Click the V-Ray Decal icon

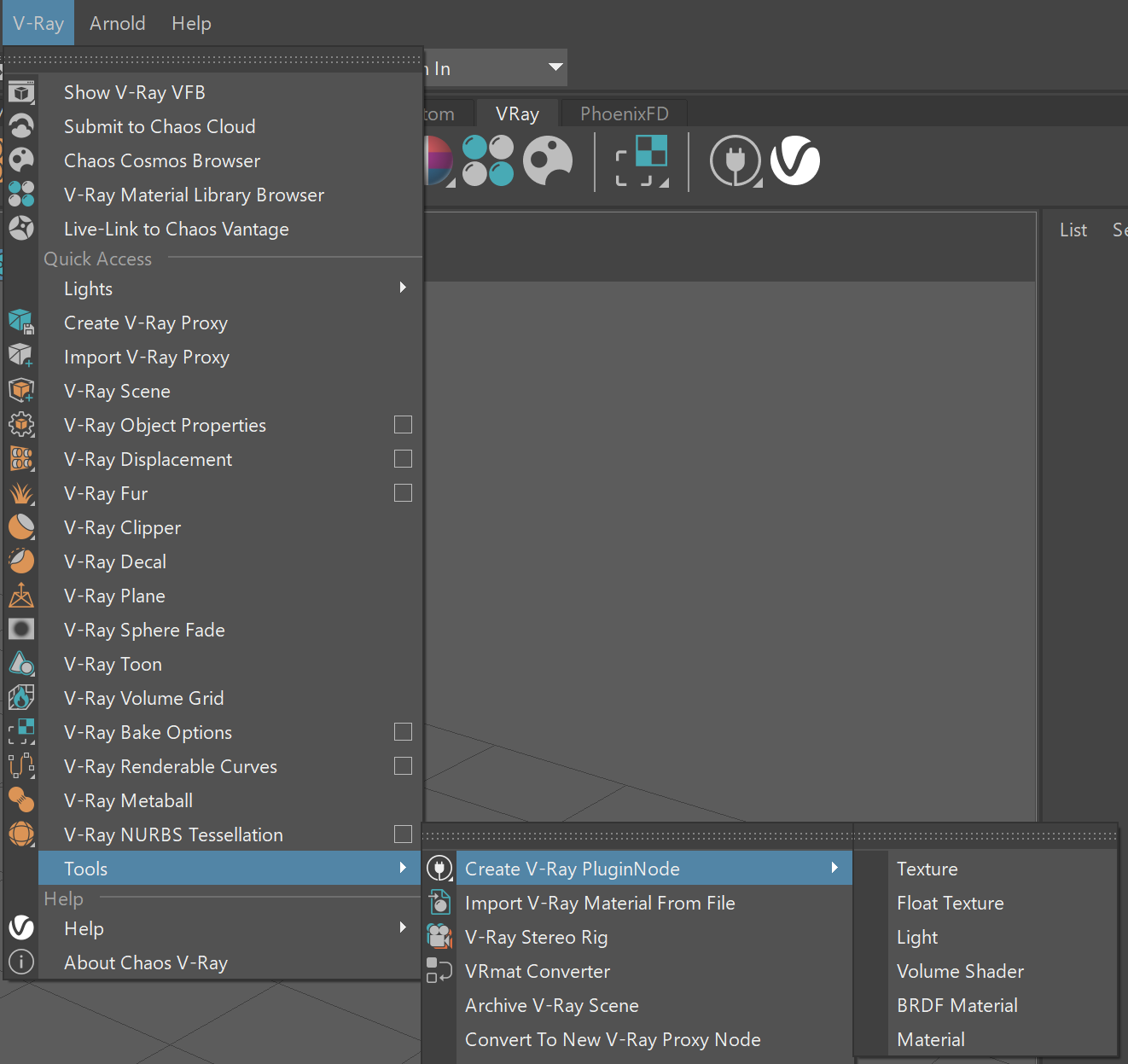21,561
